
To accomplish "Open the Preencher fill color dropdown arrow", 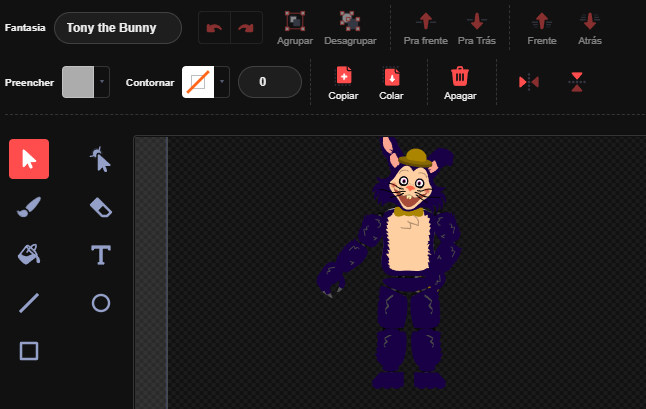I will 102,82.
